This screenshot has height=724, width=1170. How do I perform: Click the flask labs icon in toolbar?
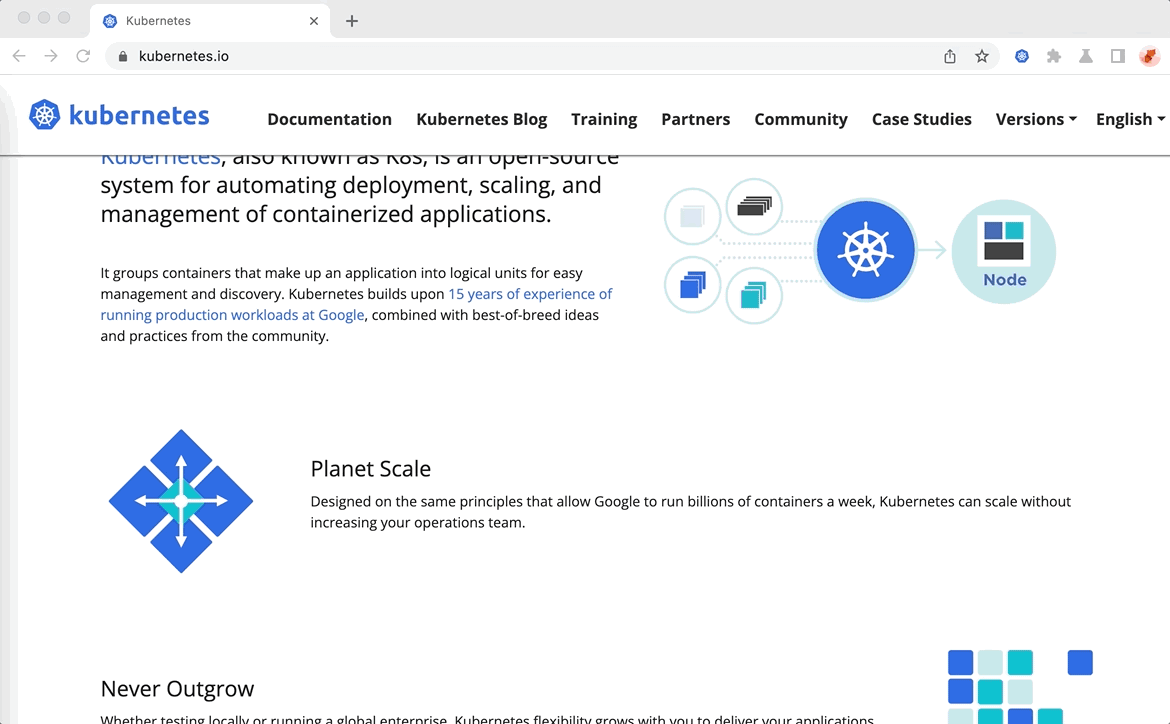point(1086,56)
